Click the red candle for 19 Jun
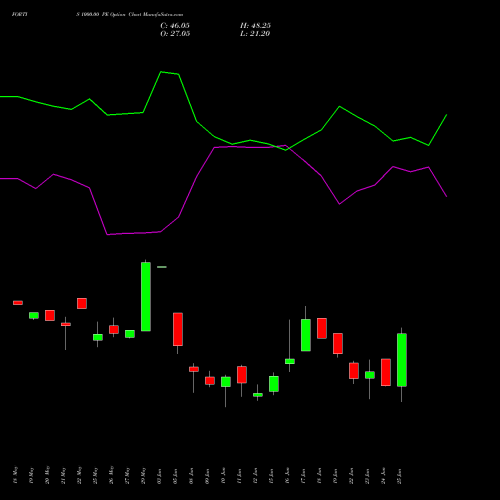500x500 pixels. (338, 343)
